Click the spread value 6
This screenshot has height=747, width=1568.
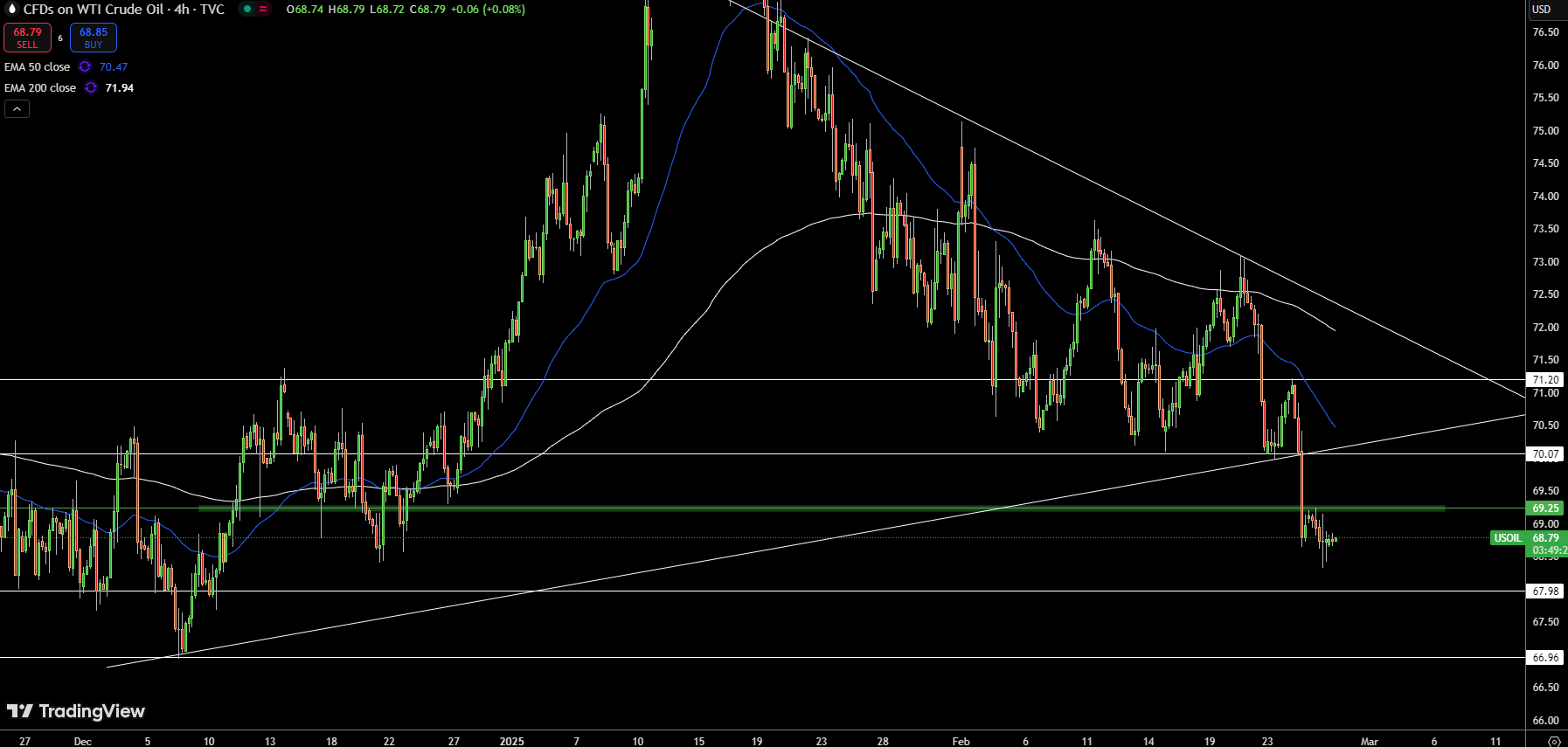(x=60, y=38)
